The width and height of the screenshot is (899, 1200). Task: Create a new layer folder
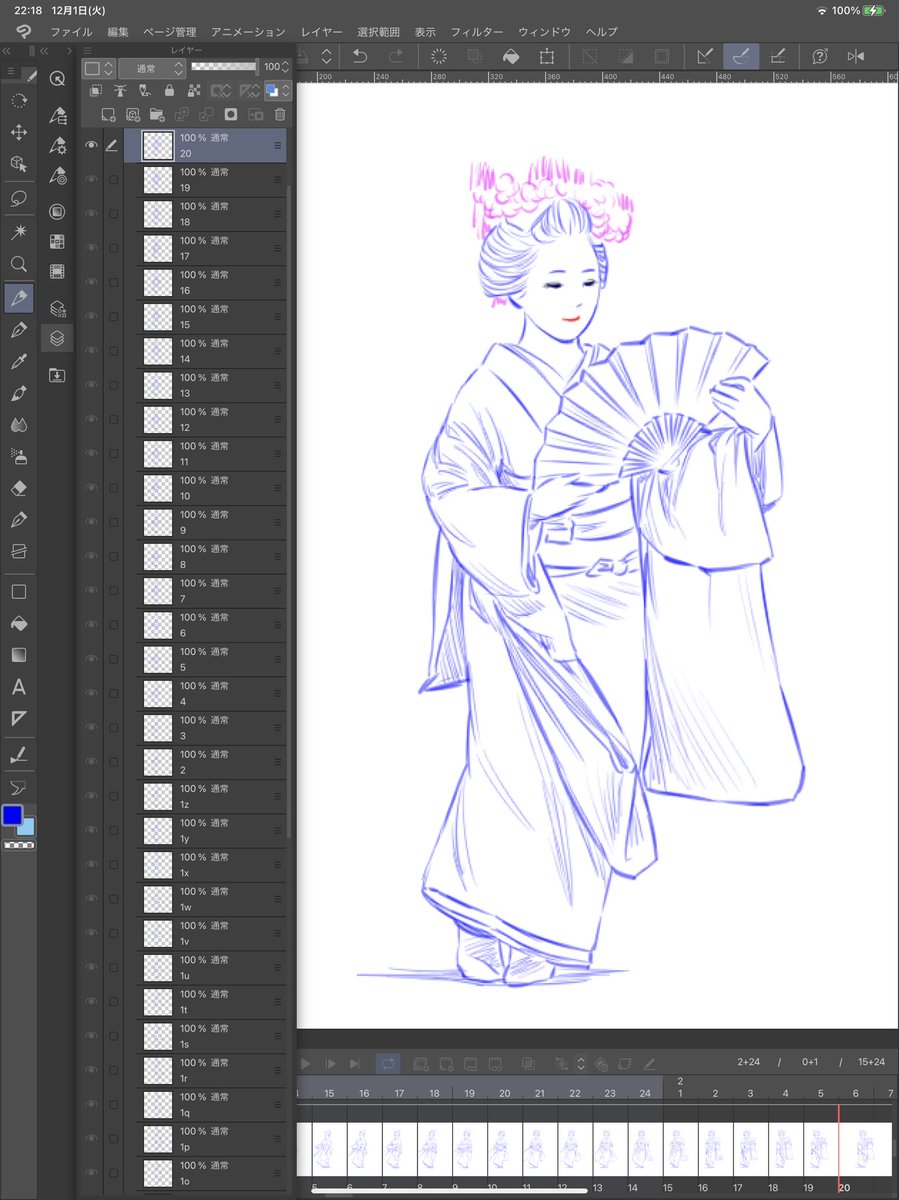click(157, 114)
